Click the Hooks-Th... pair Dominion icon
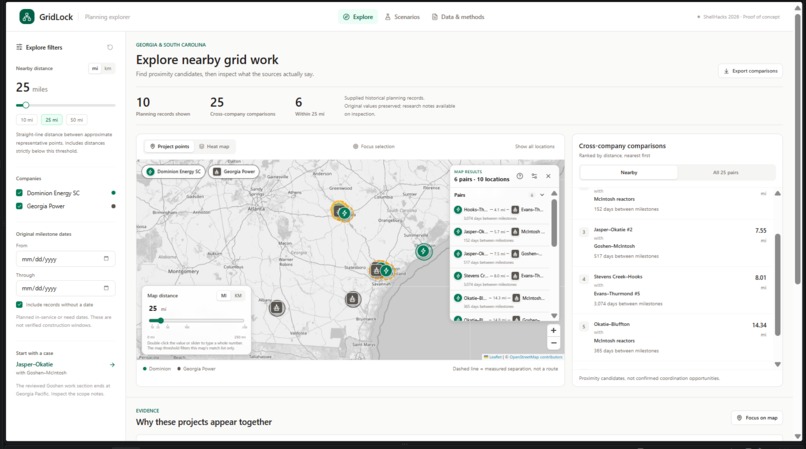Image resolution: width=806 pixels, height=449 pixels. pyautogui.click(x=457, y=210)
